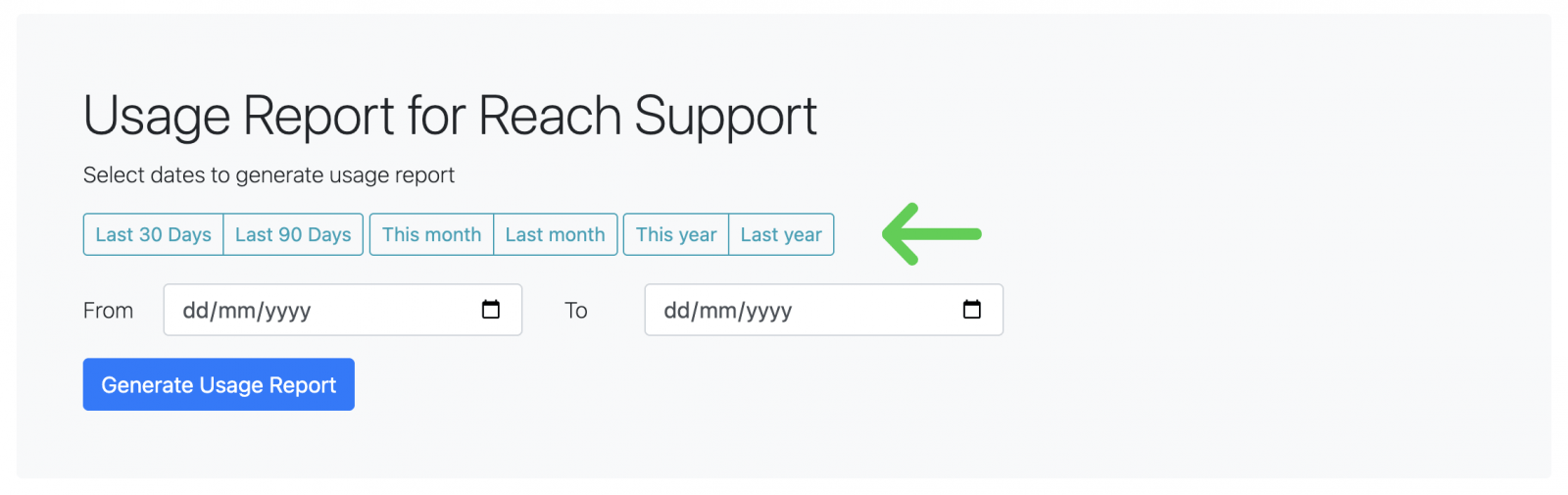Click the green arrow pointing at presets
This screenshot has width=1568, height=495.
pyautogui.click(x=931, y=234)
